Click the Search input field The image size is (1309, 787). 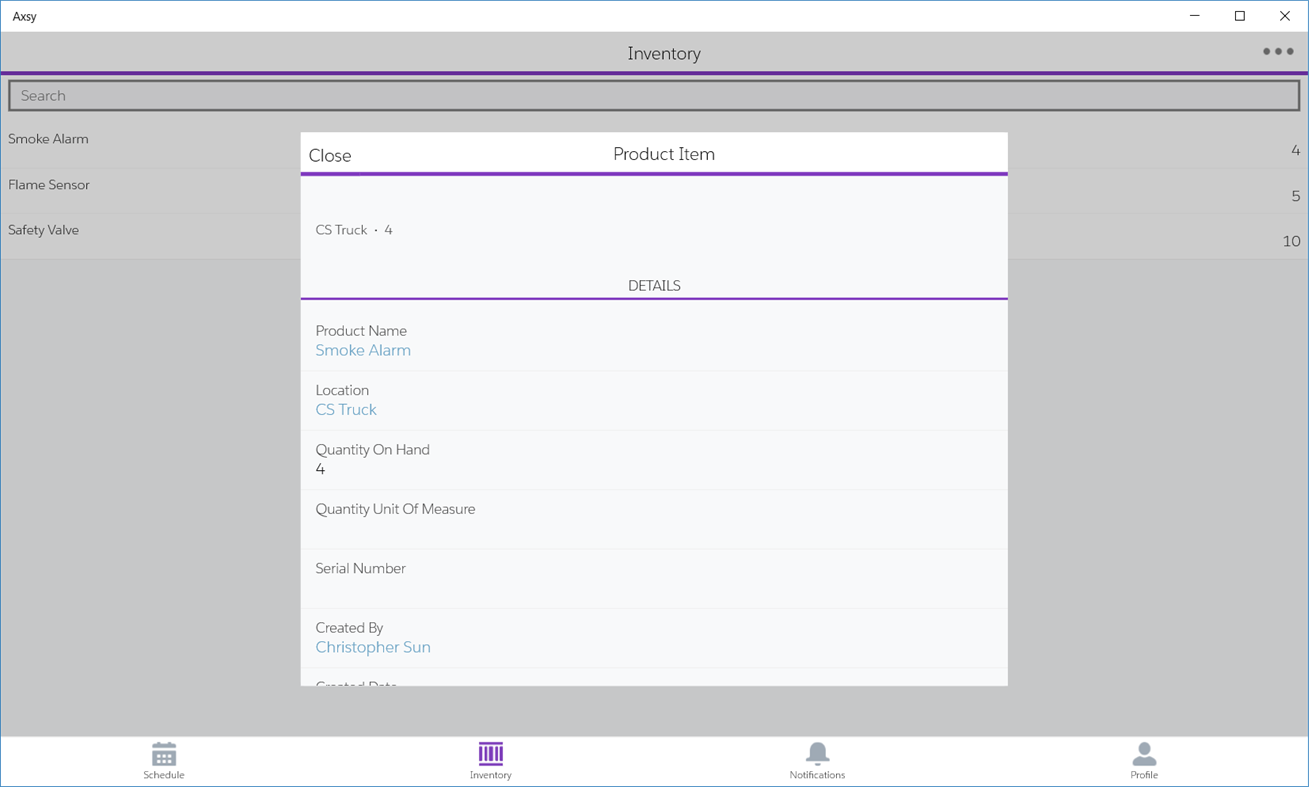[654, 95]
